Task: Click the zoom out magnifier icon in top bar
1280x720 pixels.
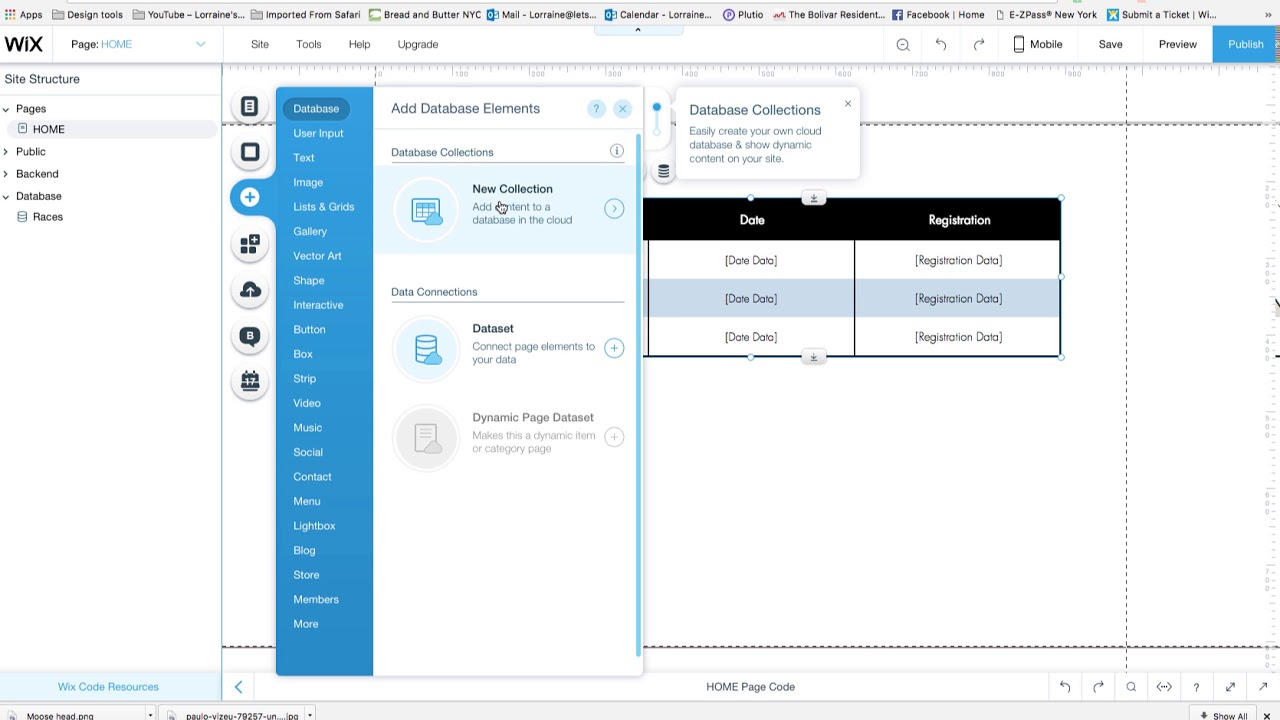Action: coord(903,44)
